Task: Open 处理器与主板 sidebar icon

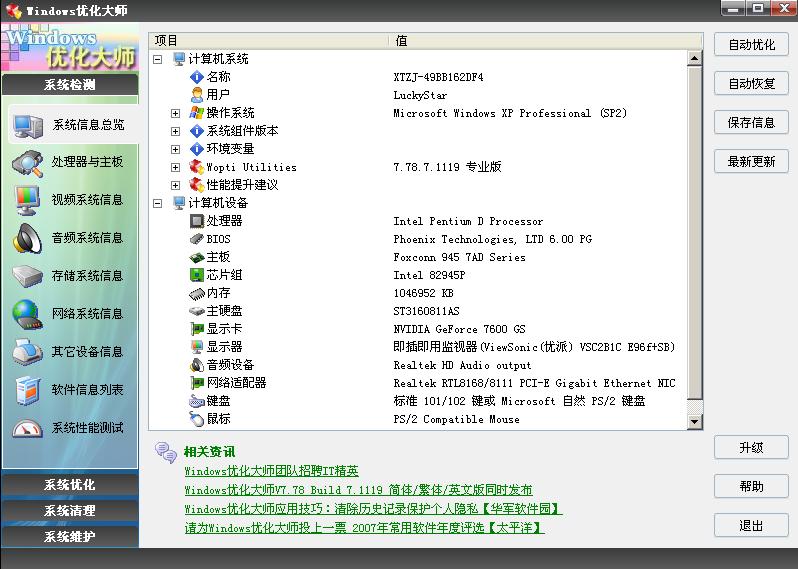Action: click(27, 162)
